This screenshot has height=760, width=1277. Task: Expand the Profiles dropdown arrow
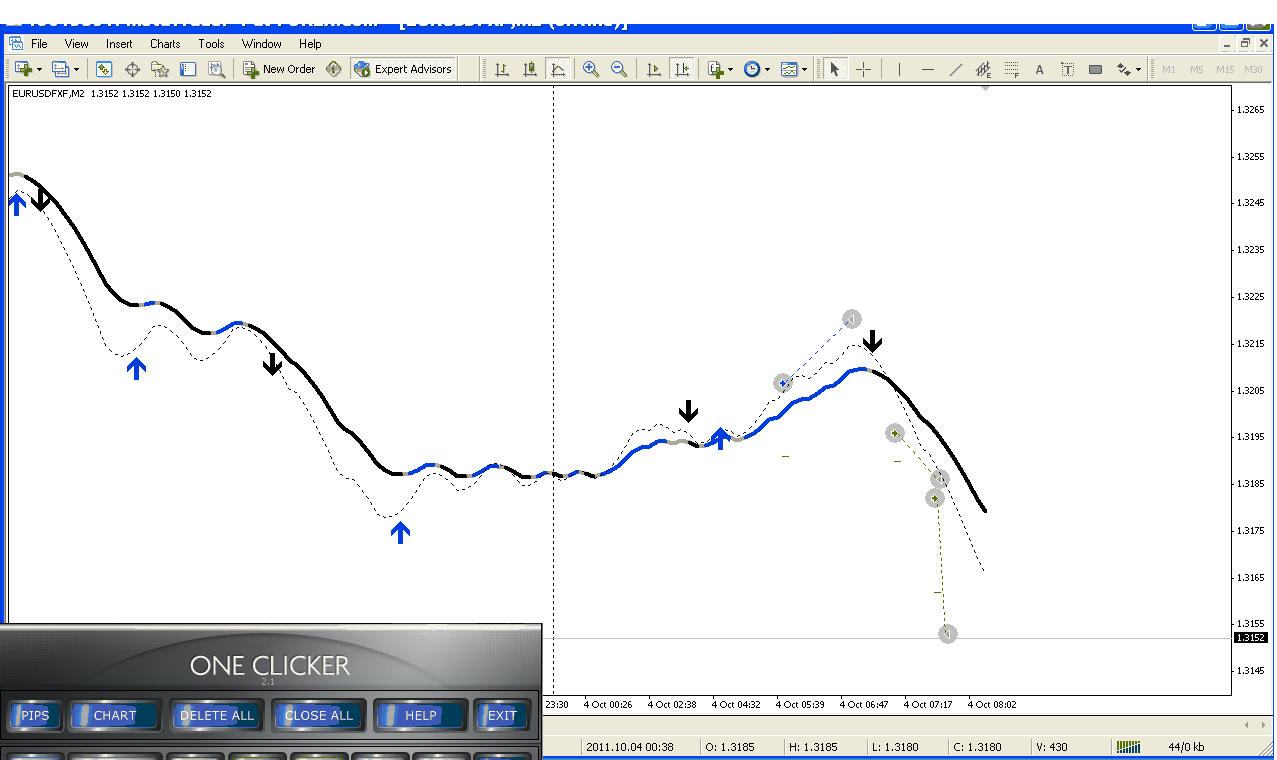(77, 70)
